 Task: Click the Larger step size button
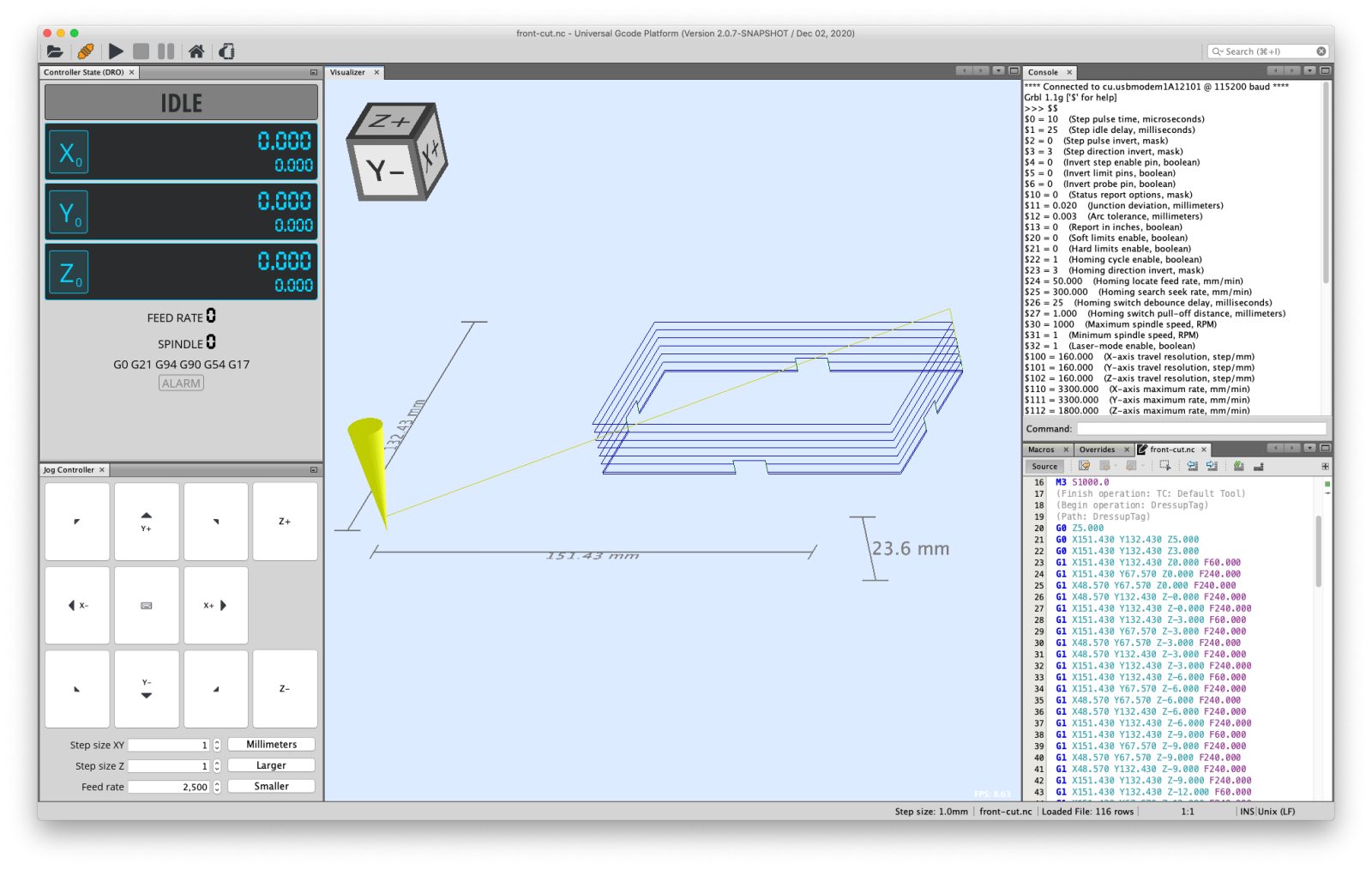coord(271,765)
